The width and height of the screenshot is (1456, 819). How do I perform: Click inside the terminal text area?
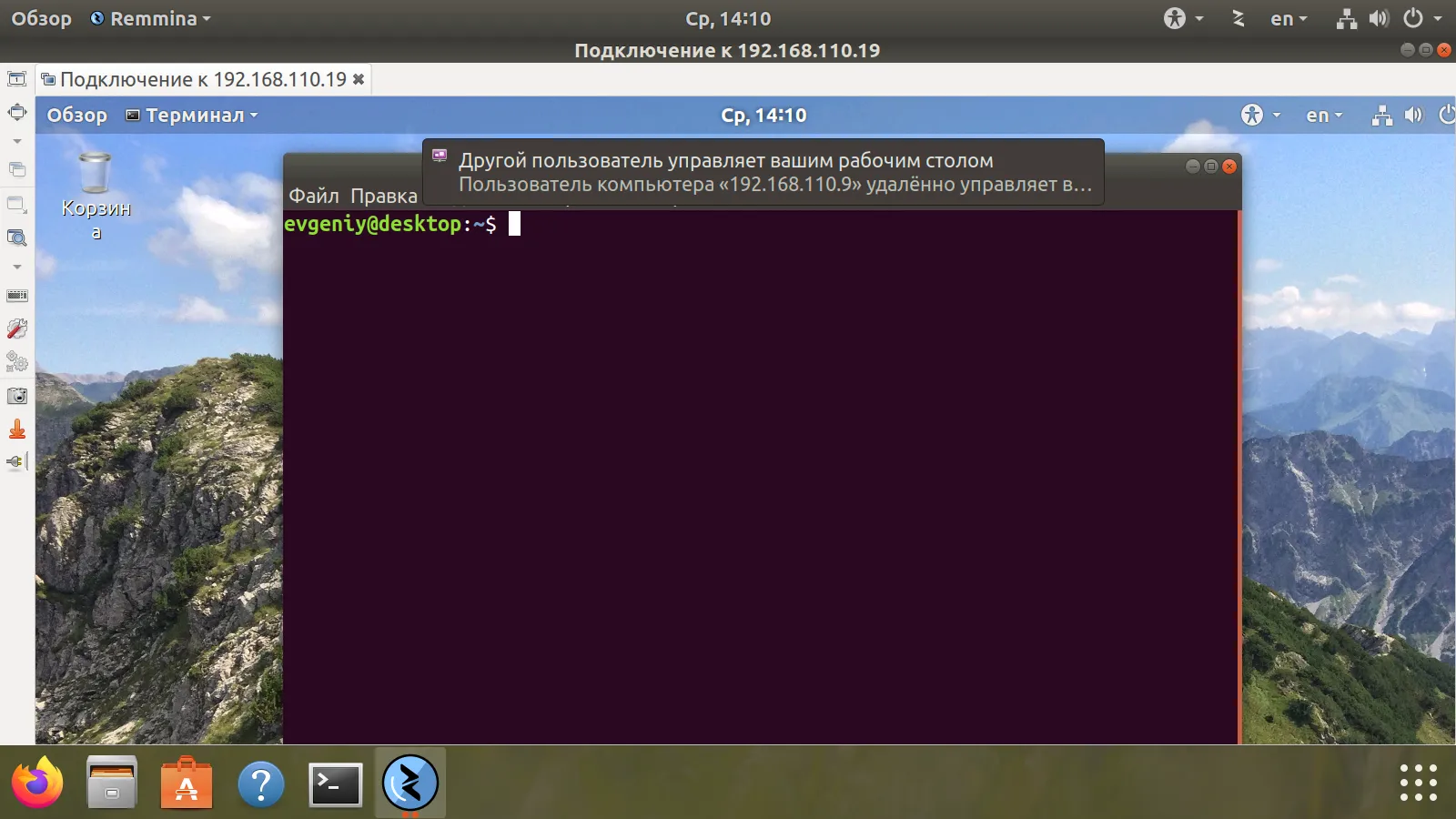[761, 477]
